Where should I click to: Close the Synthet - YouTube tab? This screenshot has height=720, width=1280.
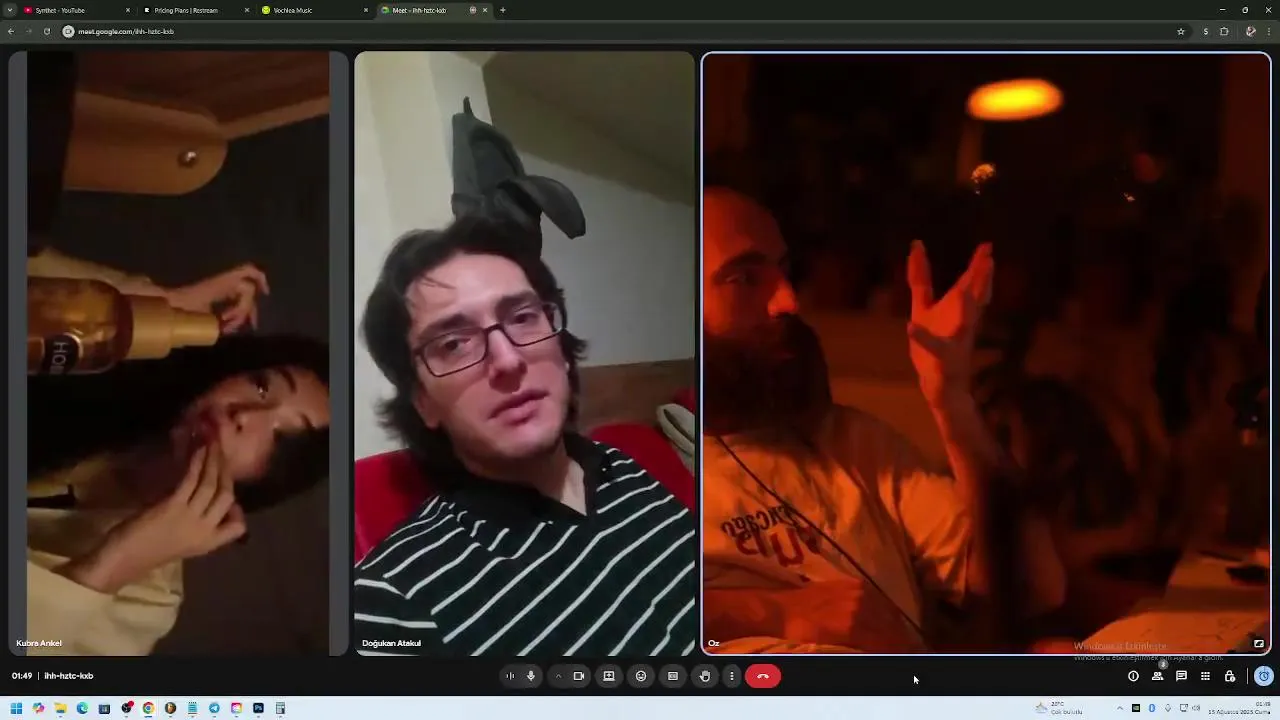[x=128, y=10]
